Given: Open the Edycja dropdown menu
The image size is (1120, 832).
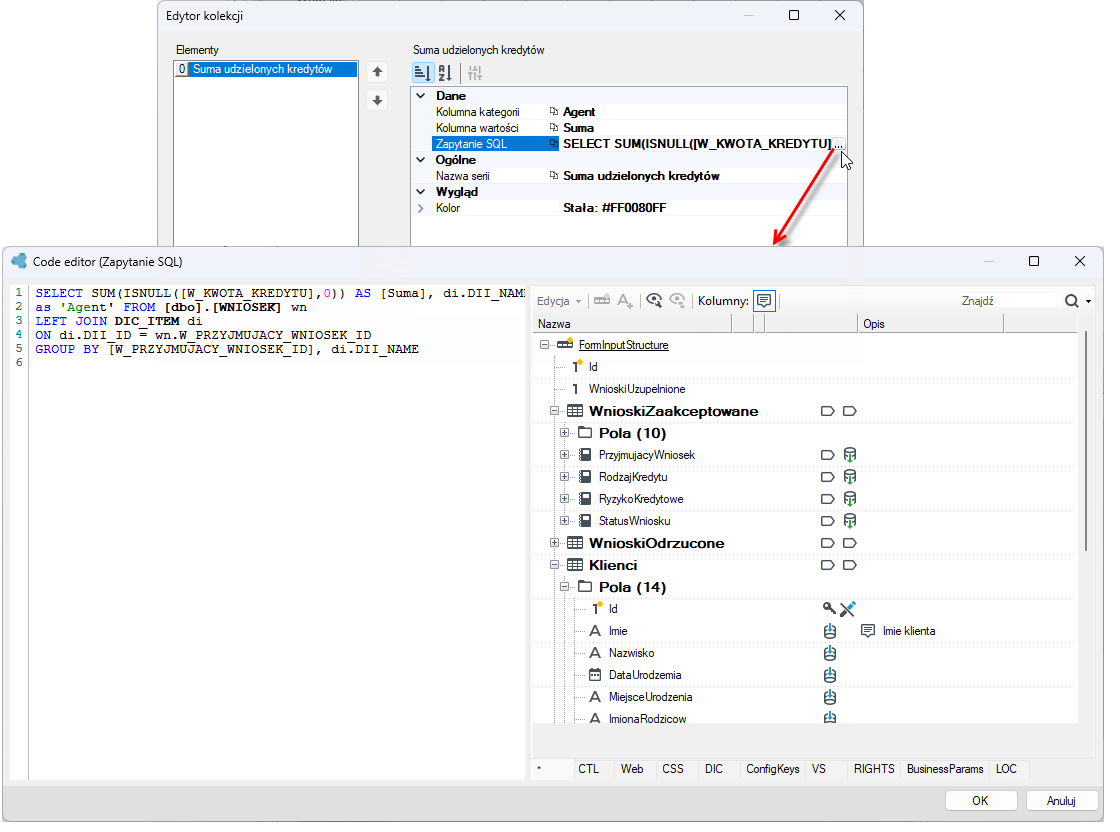Looking at the screenshot, I should (559, 301).
